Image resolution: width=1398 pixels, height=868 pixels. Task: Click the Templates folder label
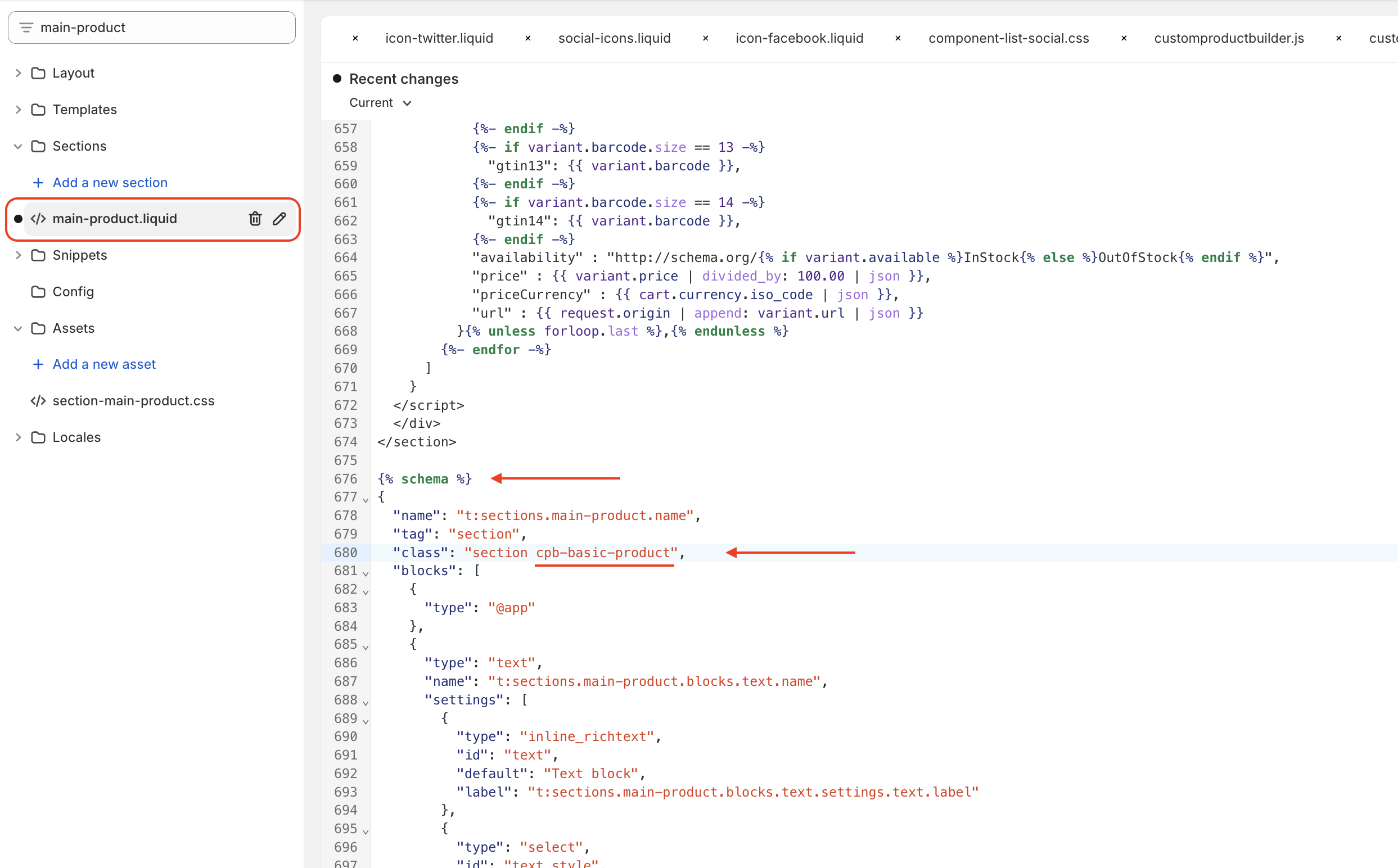pyautogui.click(x=85, y=110)
